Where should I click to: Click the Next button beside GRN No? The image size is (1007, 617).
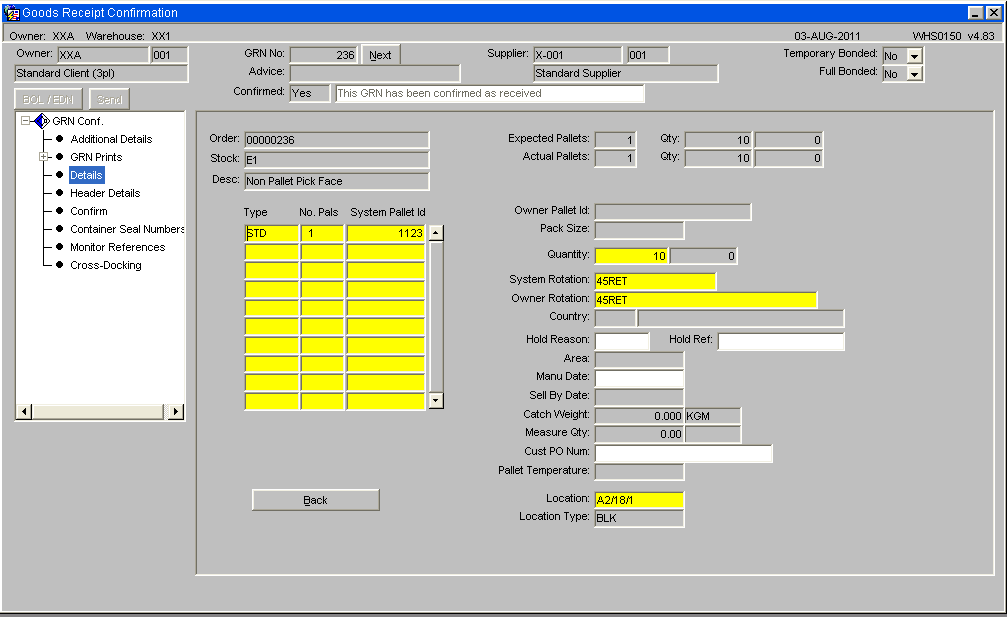click(x=380, y=55)
